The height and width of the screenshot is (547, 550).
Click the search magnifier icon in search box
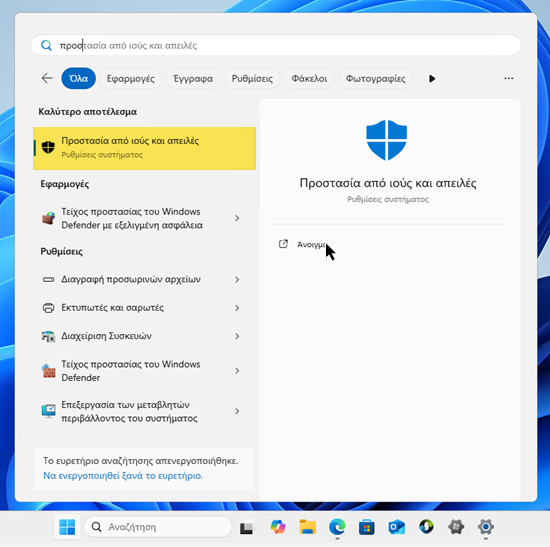point(46,45)
